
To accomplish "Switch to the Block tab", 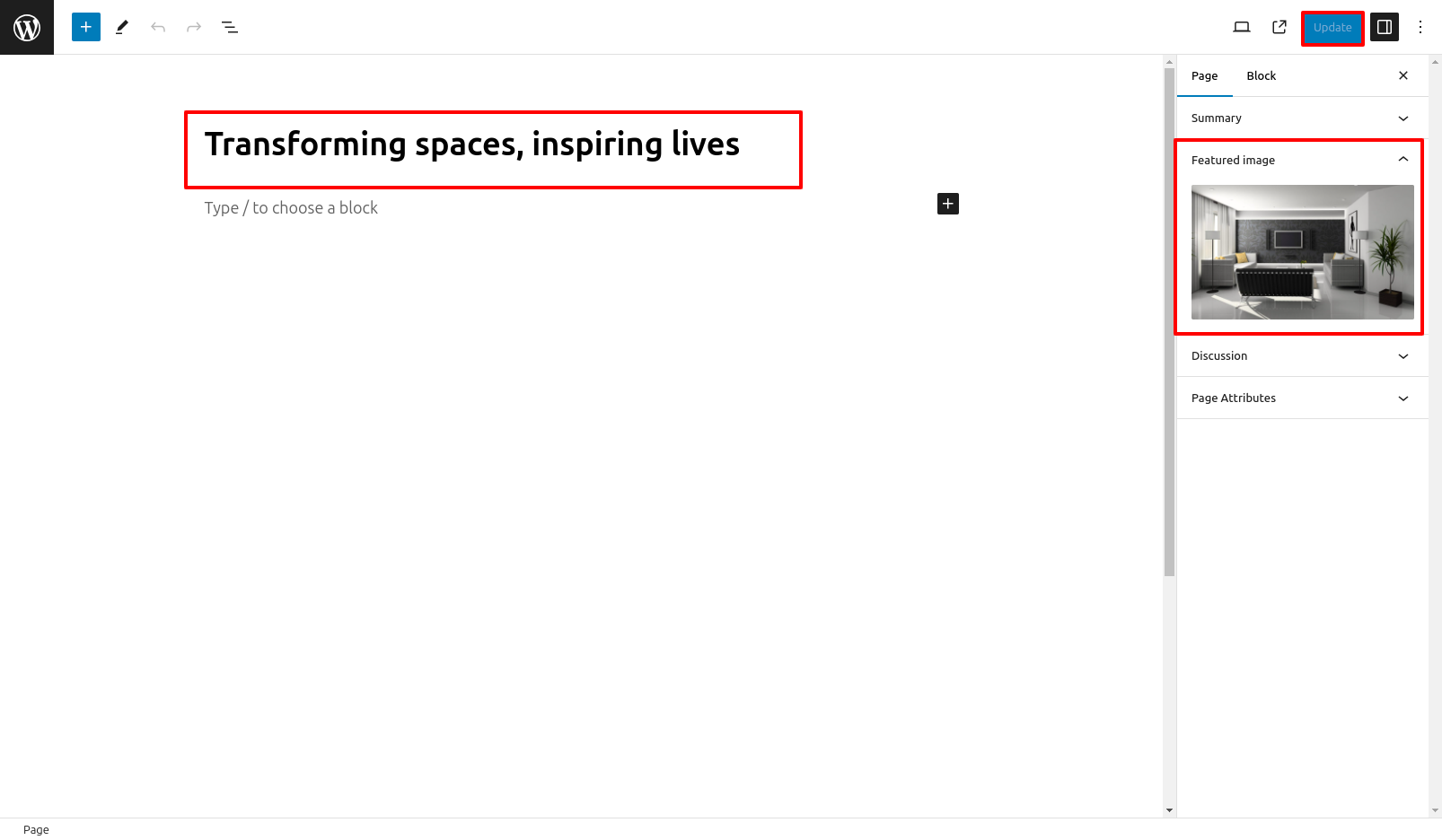I will coord(1261,76).
